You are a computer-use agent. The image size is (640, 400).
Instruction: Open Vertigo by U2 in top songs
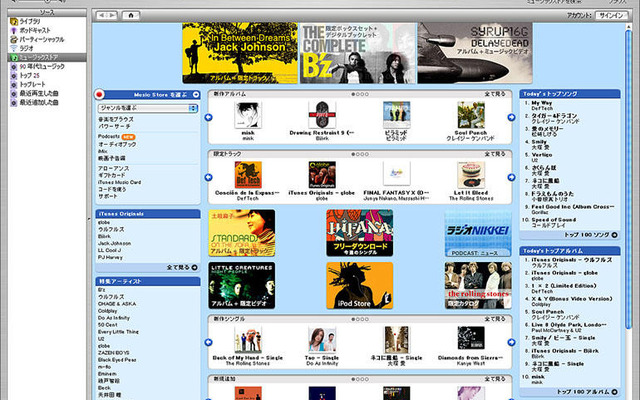(542, 155)
